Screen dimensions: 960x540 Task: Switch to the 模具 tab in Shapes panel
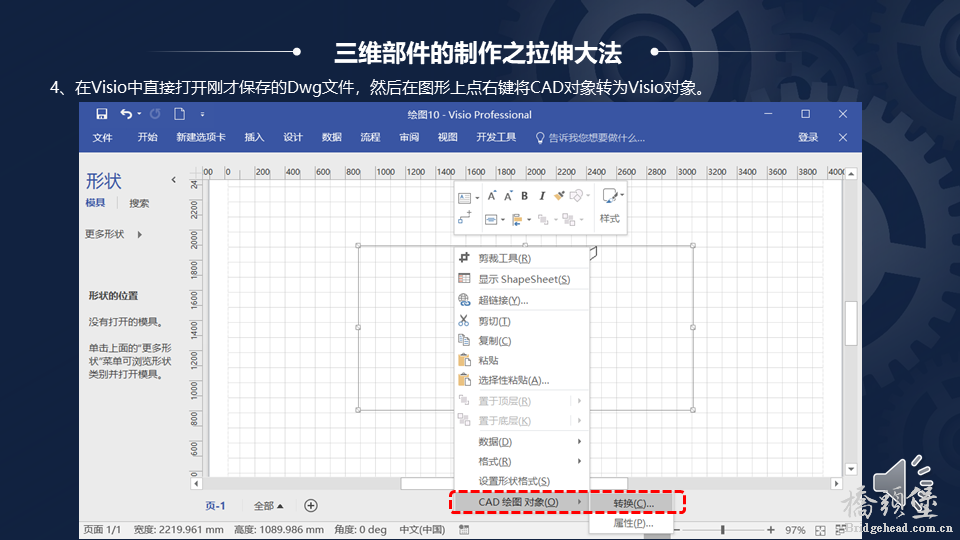95,203
